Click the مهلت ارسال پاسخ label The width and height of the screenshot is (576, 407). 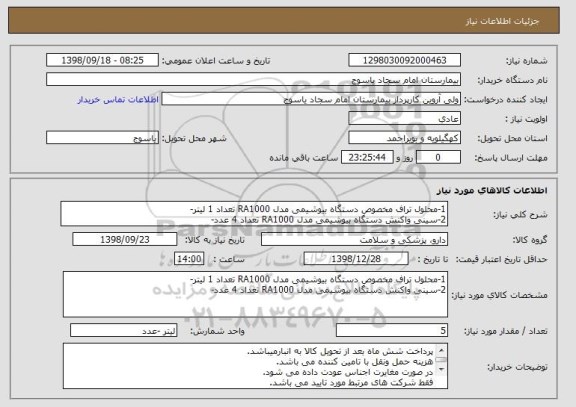coord(511,158)
